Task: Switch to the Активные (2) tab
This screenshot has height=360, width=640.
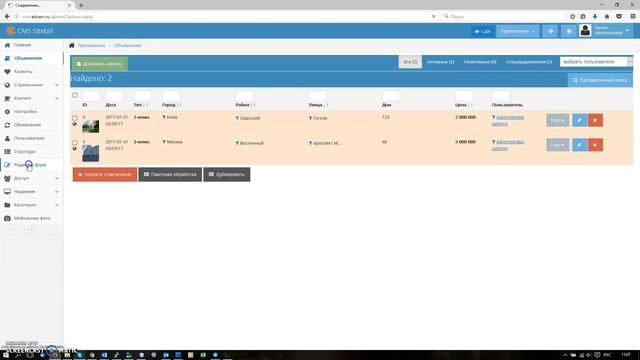Action: pyautogui.click(x=440, y=62)
